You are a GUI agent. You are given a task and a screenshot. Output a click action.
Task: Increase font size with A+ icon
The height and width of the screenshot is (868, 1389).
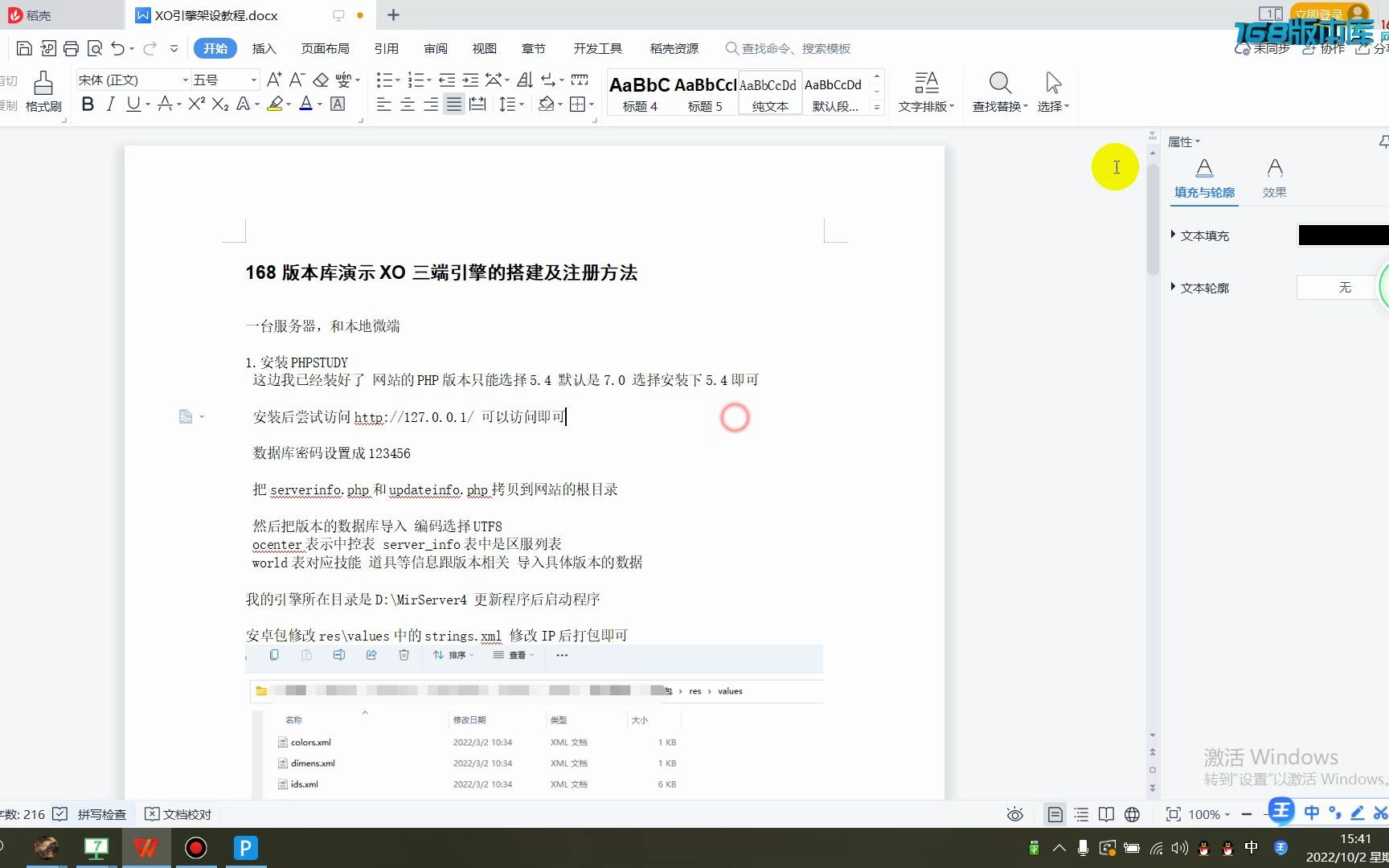[x=274, y=80]
